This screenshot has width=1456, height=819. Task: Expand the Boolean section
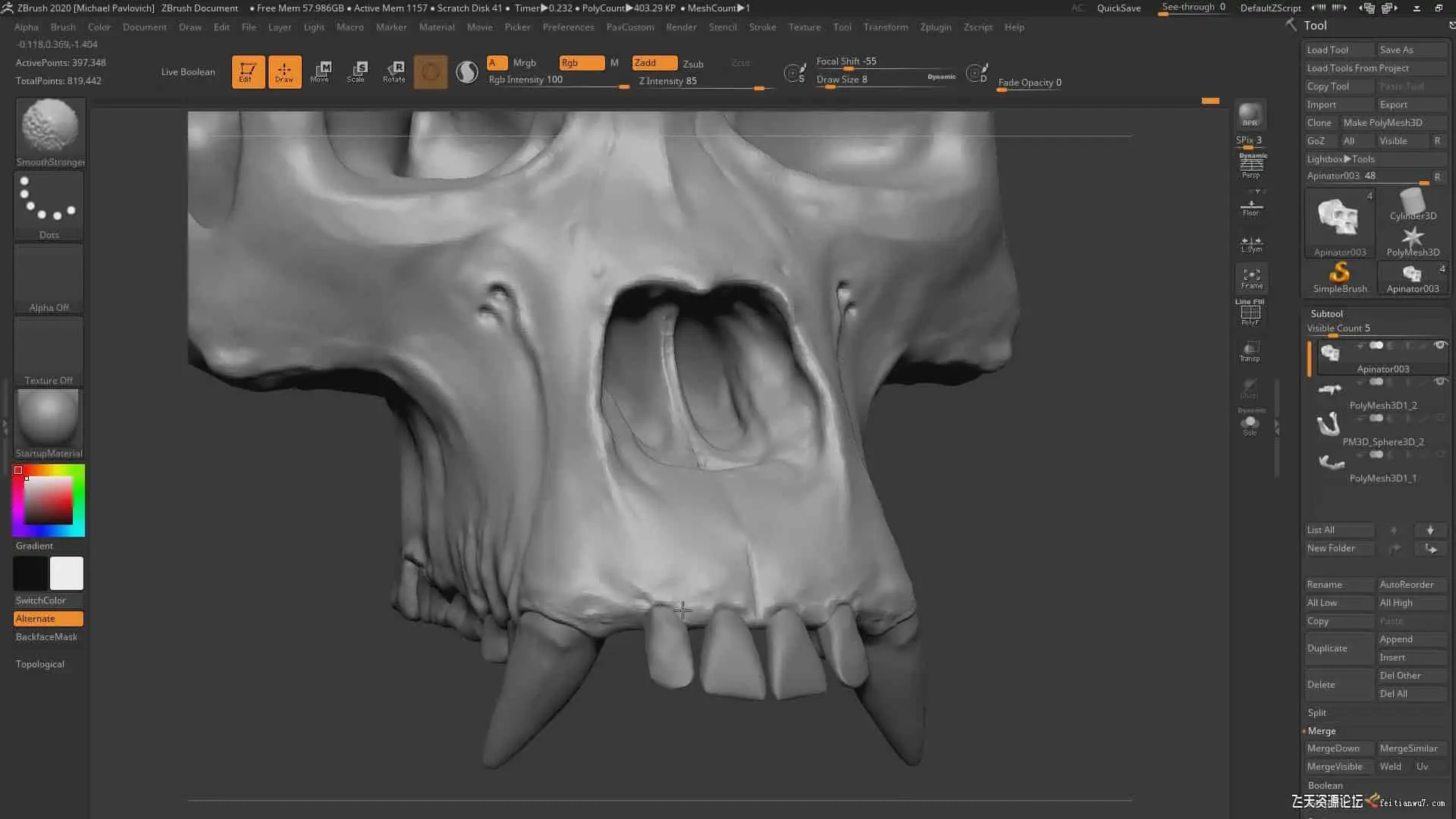[1325, 786]
